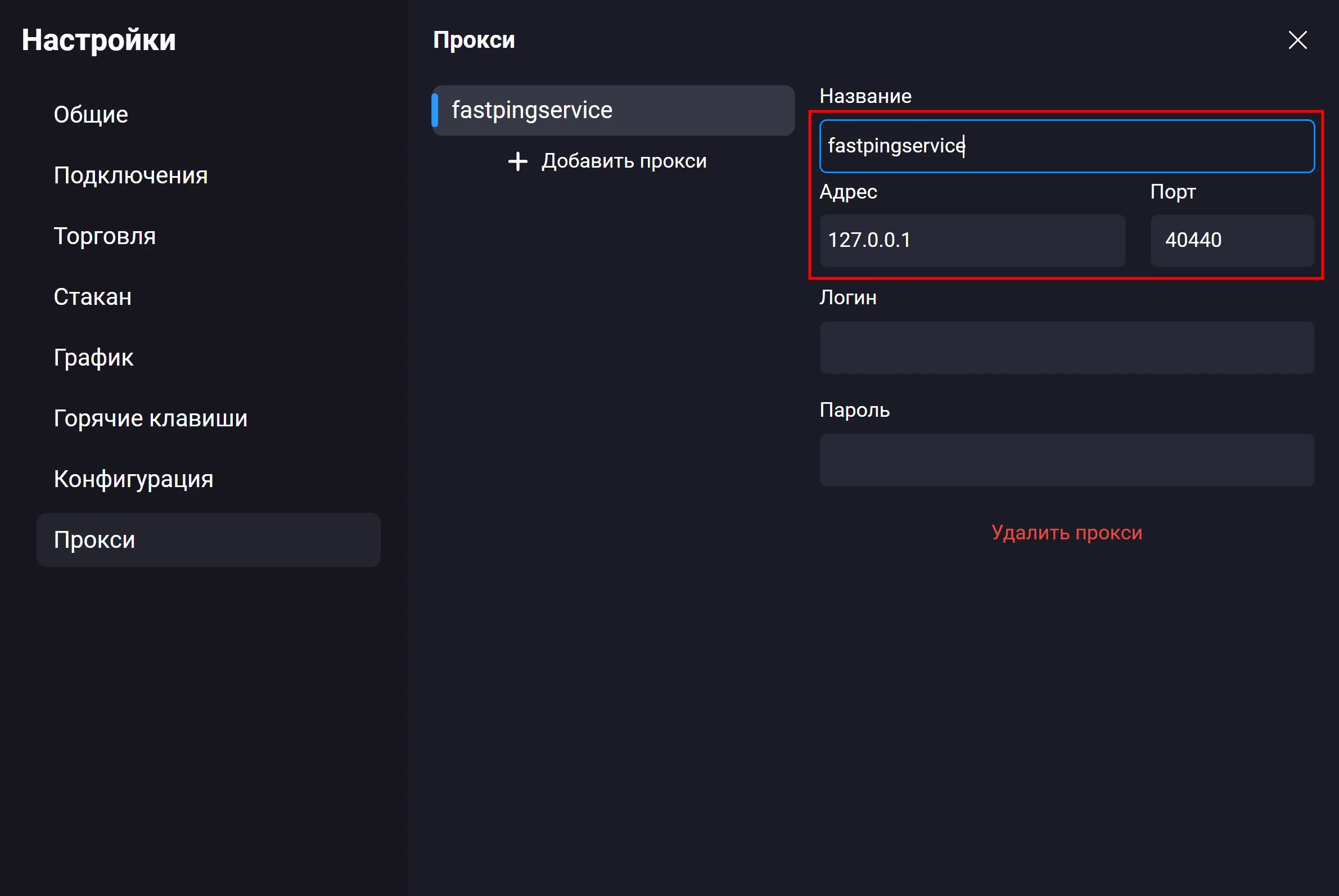
Task: Focus the empty Пароль field
Action: point(1066,460)
